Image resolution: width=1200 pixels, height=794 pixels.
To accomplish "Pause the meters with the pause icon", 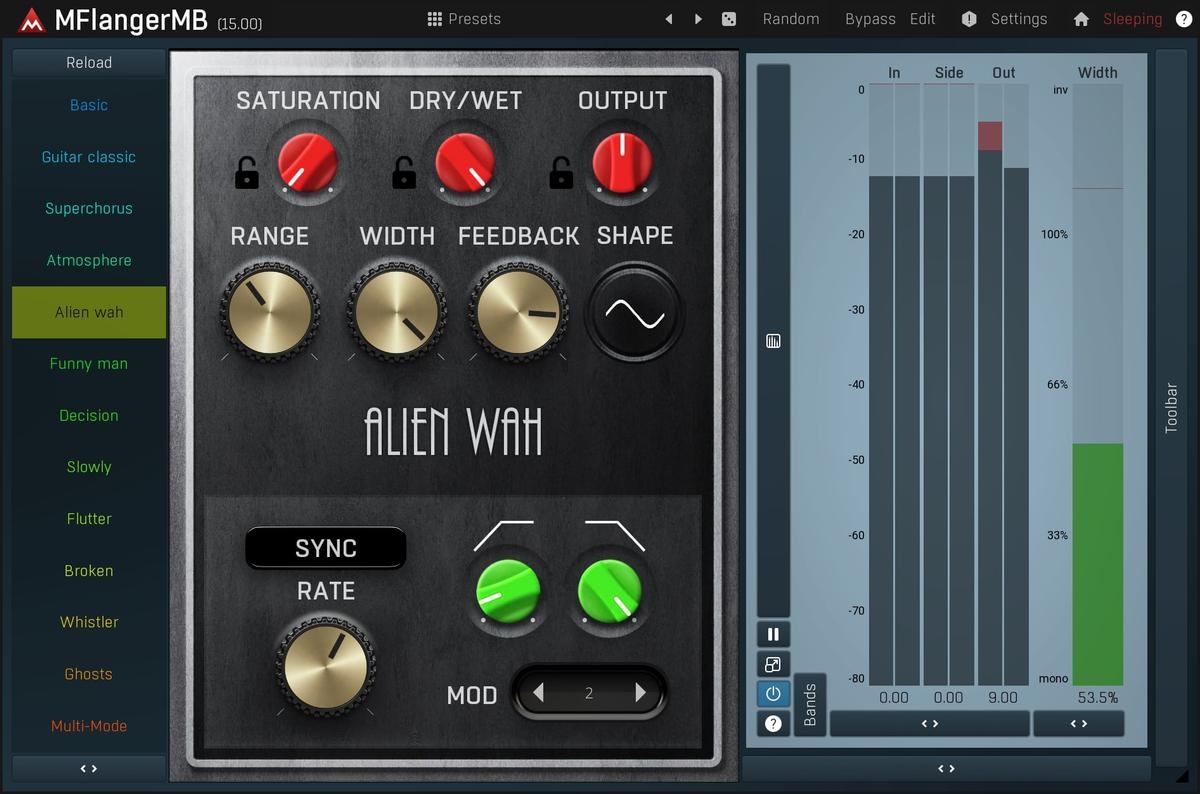I will pos(773,634).
